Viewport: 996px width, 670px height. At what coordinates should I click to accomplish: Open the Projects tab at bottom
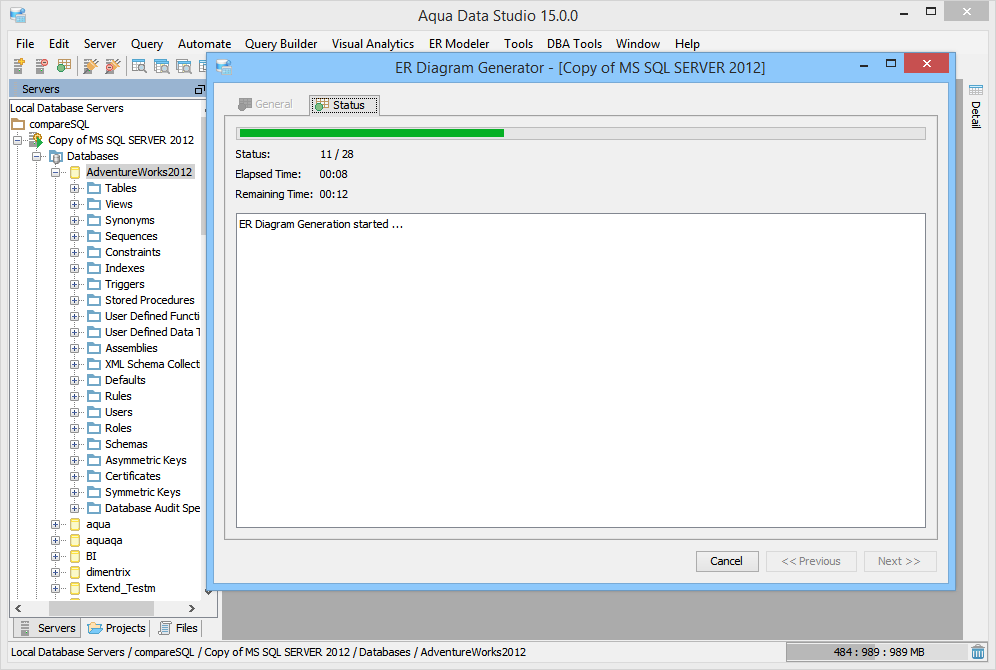pyautogui.click(x=117, y=628)
